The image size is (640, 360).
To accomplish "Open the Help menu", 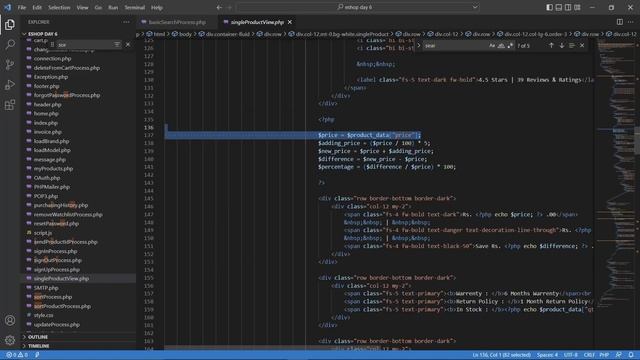I will pyautogui.click(x=157, y=7).
